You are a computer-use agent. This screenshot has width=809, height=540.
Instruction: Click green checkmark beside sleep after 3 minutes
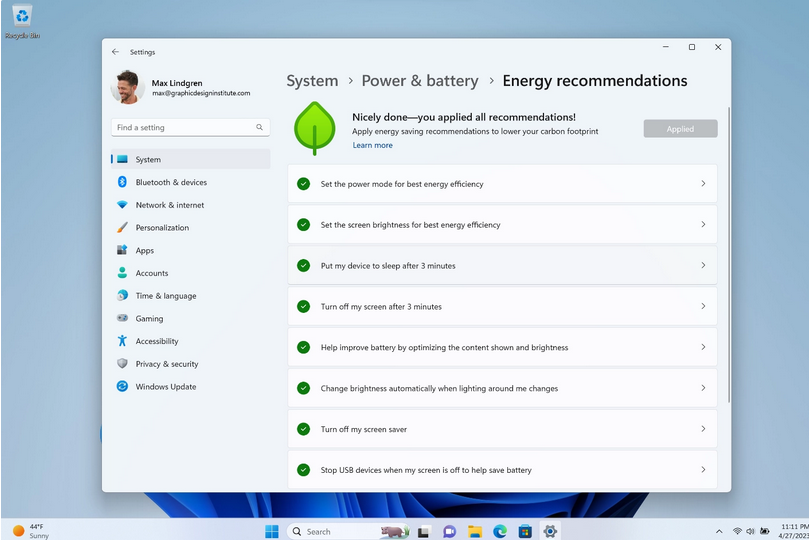click(x=303, y=265)
